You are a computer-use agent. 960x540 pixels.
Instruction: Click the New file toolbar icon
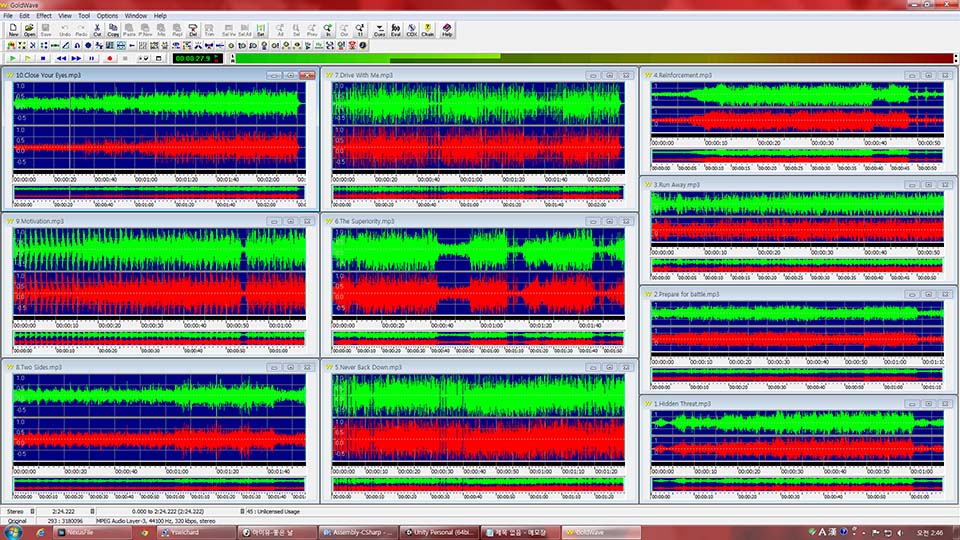13,30
